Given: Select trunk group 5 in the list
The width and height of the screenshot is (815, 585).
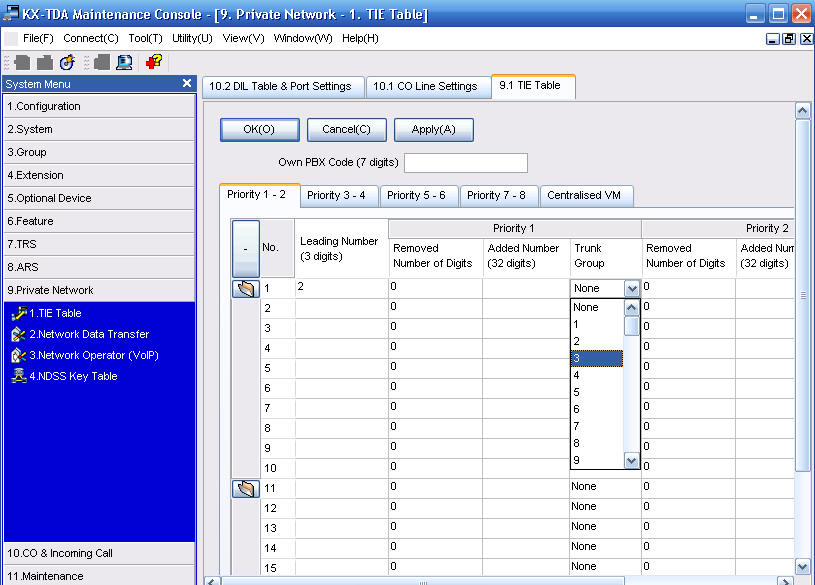Looking at the screenshot, I should [597, 393].
